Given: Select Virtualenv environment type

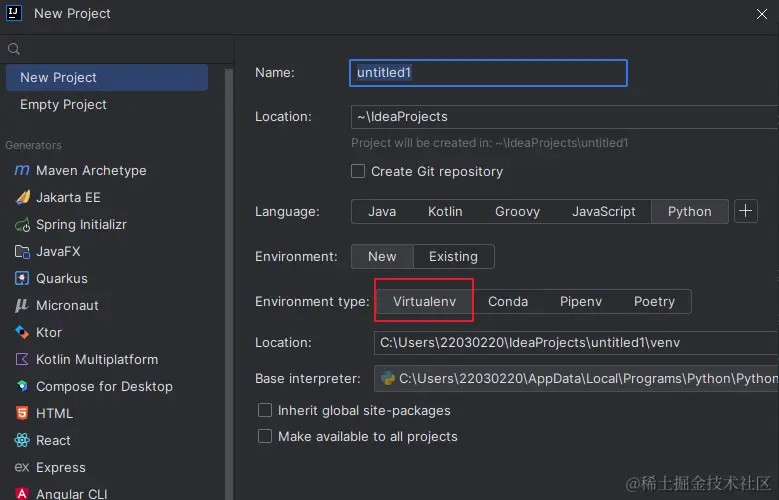Looking at the screenshot, I should click(x=424, y=302).
